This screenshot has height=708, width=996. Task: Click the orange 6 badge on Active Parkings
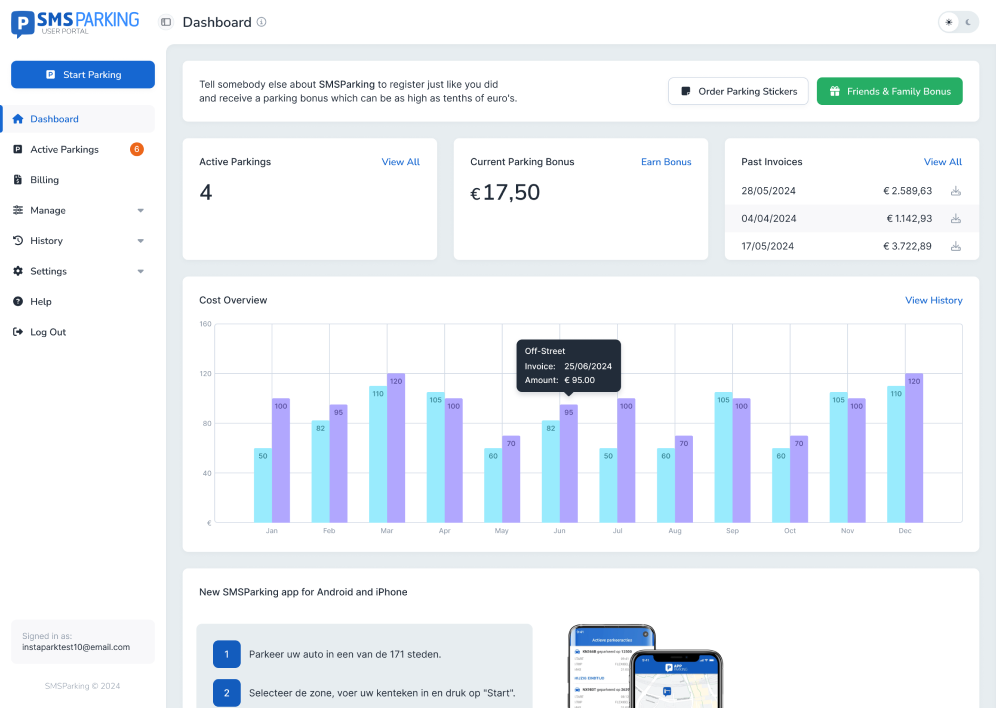click(x=137, y=149)
